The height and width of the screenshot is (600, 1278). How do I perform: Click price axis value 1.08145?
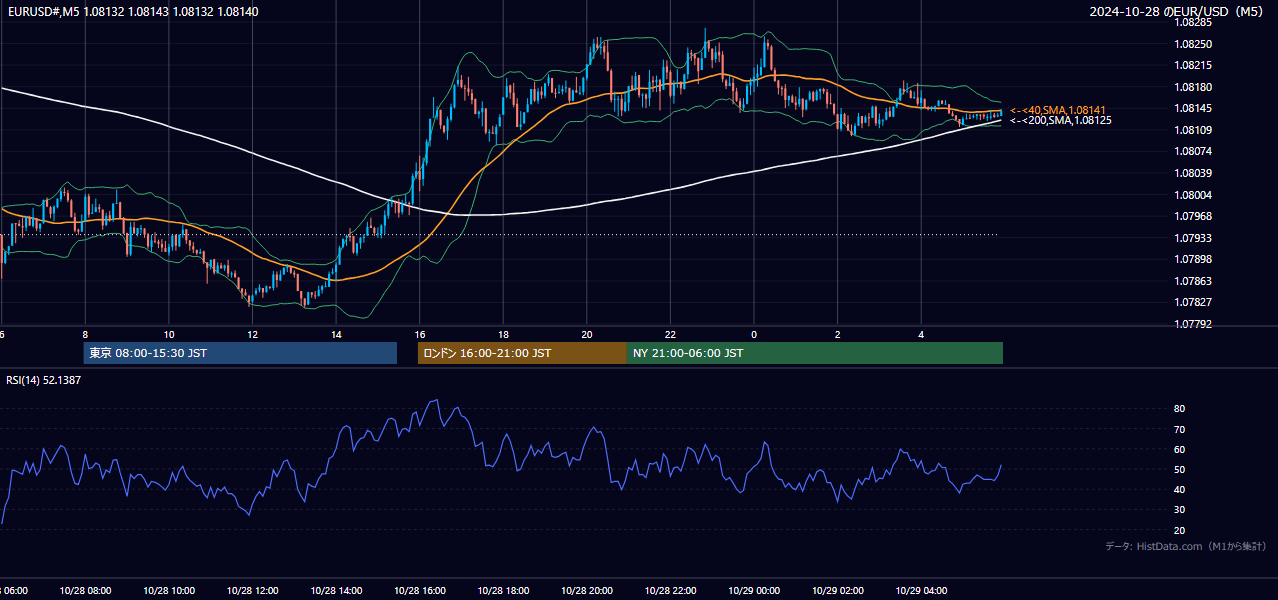[x=1194, y=108]
